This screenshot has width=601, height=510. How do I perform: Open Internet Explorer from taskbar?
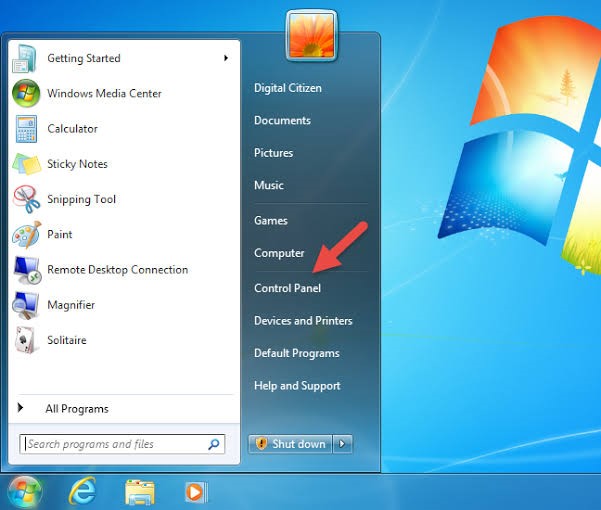(x=82, y=491)
